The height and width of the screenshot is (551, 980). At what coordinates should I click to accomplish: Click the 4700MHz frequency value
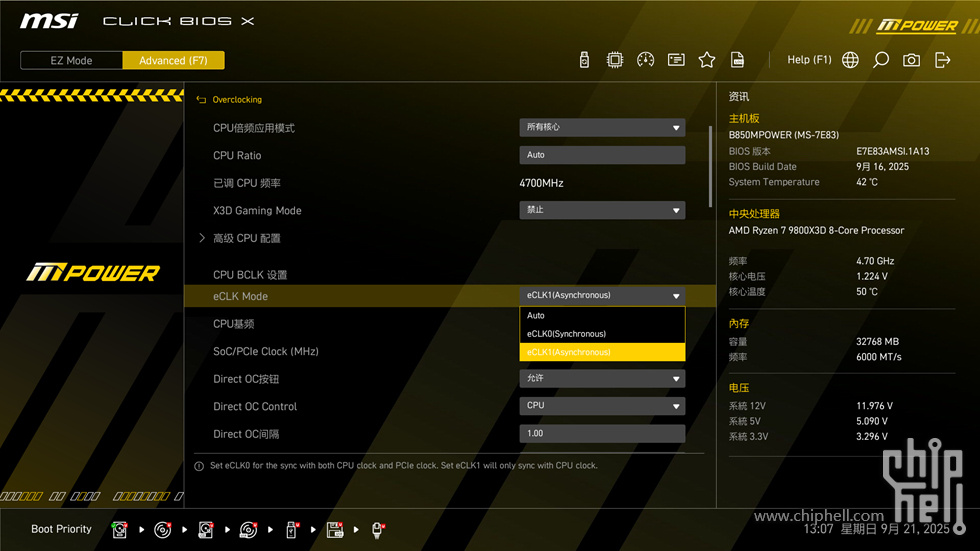541,183
